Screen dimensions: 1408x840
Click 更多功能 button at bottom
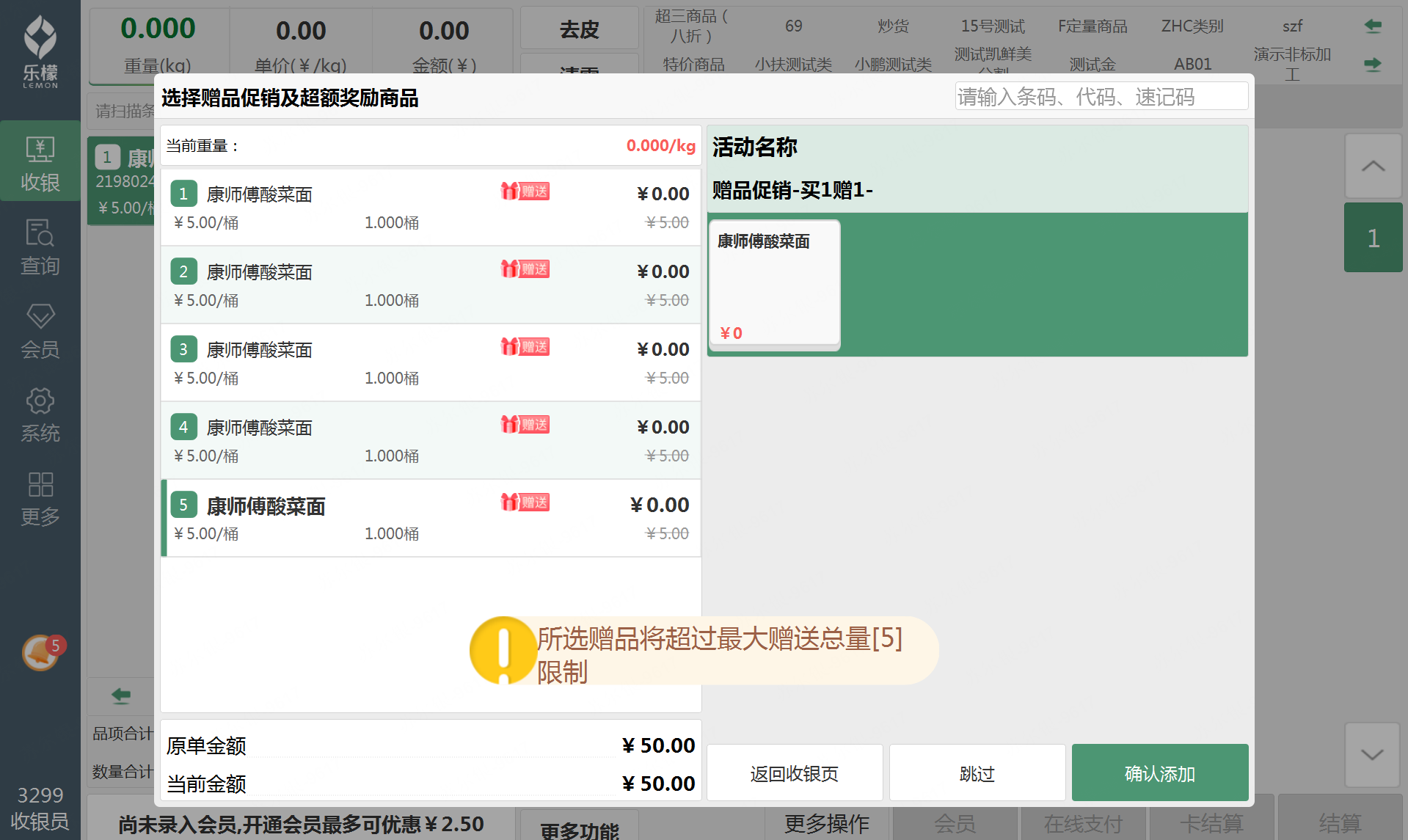coord(580,829)
